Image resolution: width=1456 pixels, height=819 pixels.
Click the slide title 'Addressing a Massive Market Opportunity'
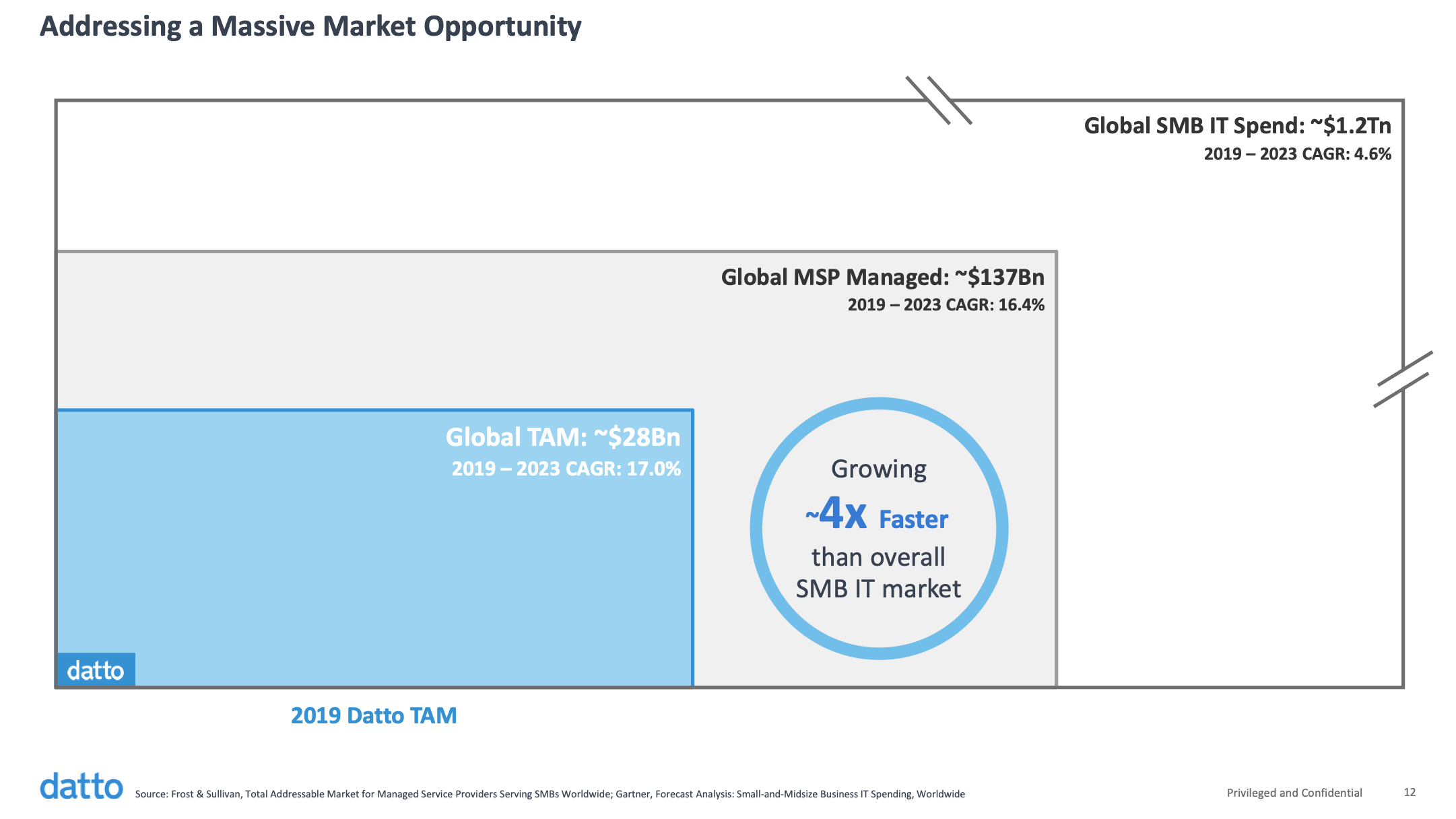tap(310, 27)
